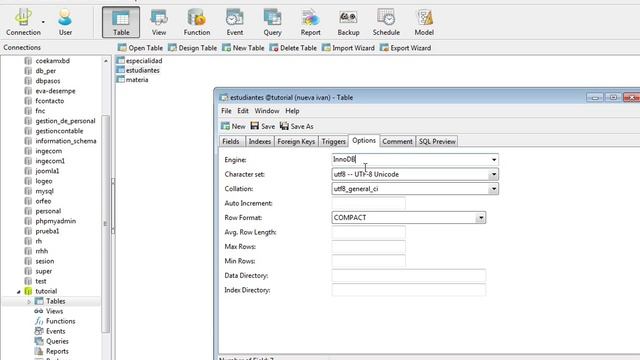Switch to View objects in toolbar
Viewport: 640px width, 360px height.
159,22
